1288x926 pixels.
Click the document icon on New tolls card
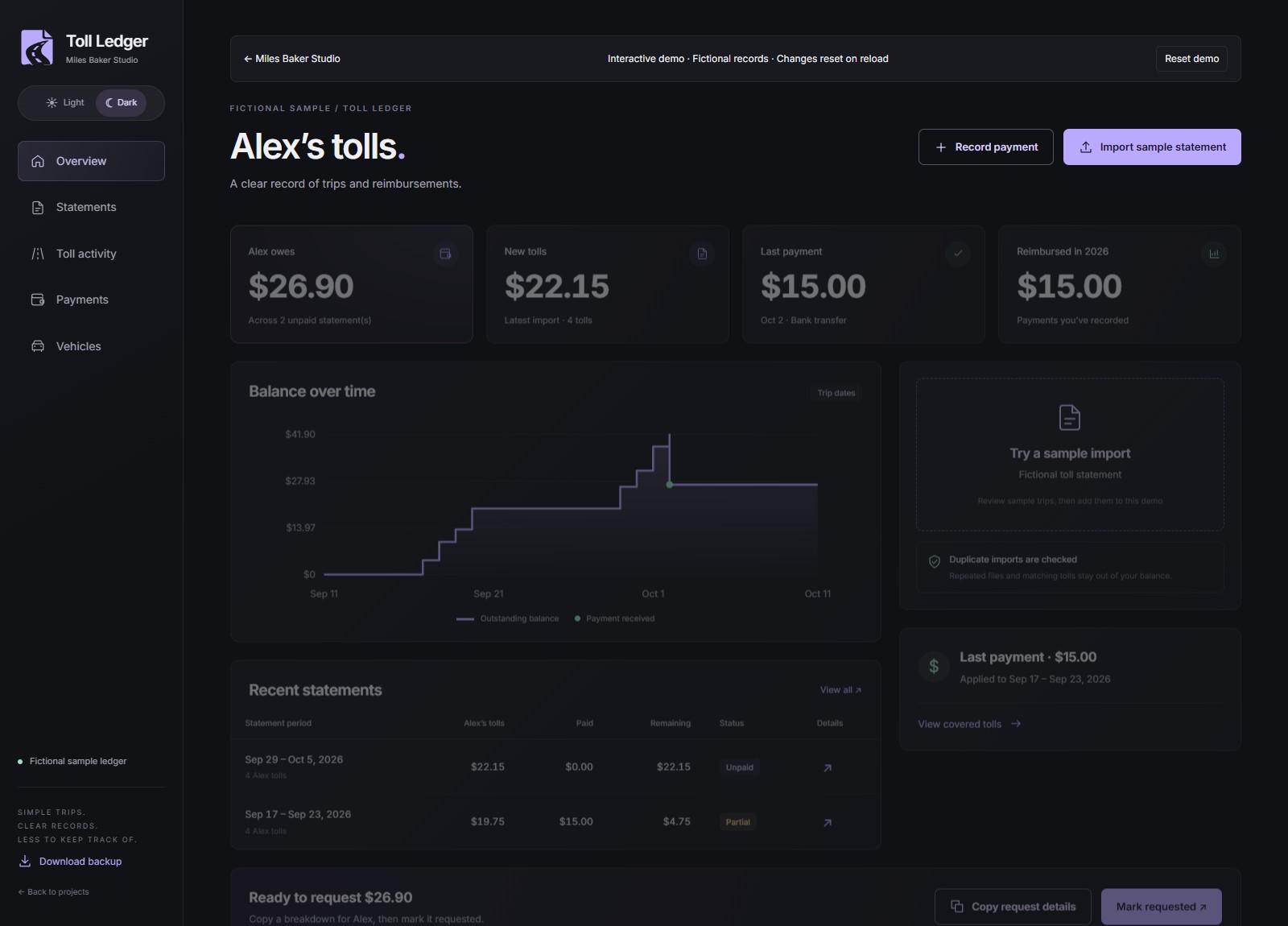point(701,254)
